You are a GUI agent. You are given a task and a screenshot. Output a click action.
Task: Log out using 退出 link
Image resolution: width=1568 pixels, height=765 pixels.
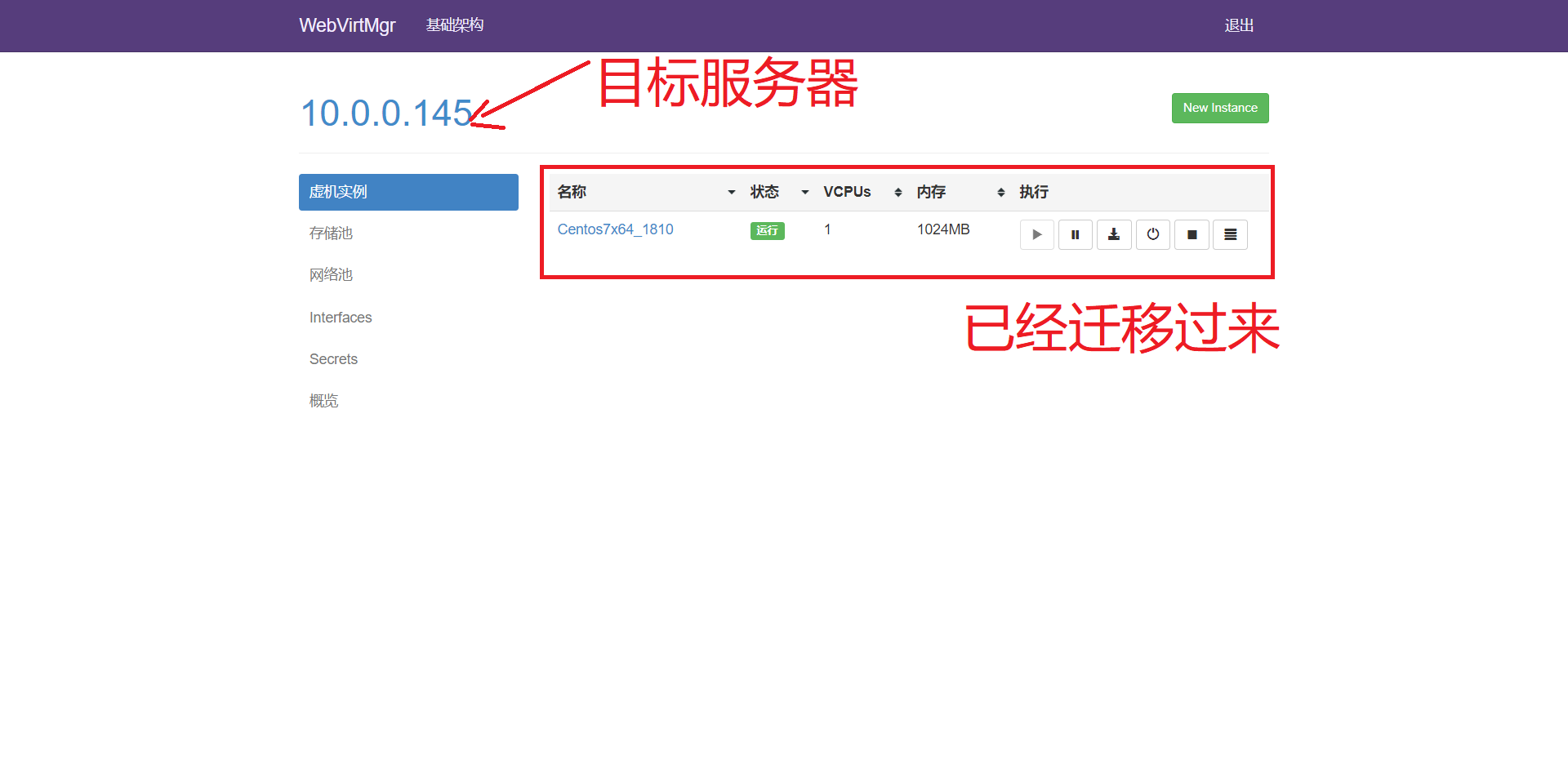click(x=1239, y=25)
